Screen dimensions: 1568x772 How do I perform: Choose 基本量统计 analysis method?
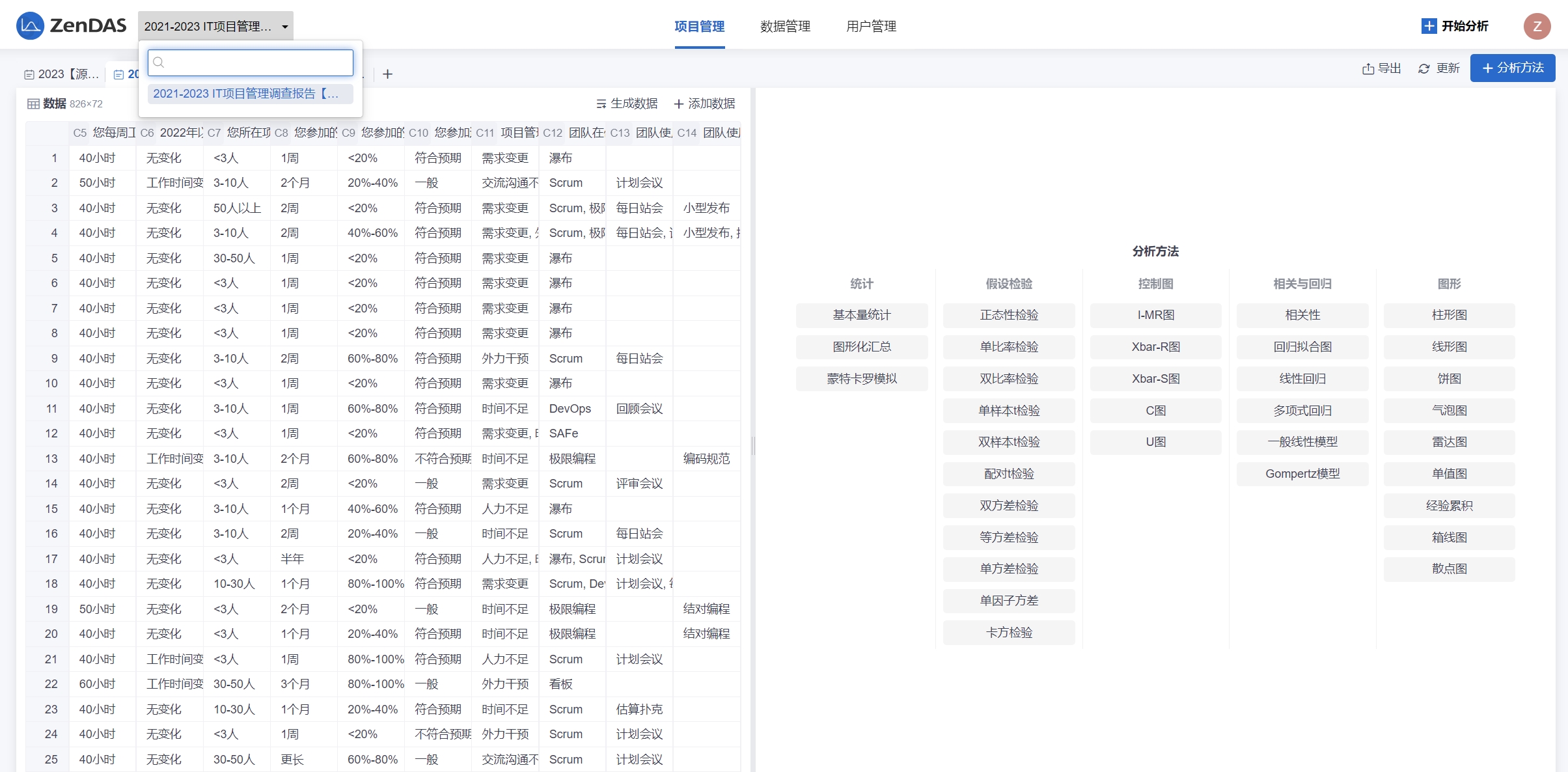pyautogui.click(x=861, y=315)
